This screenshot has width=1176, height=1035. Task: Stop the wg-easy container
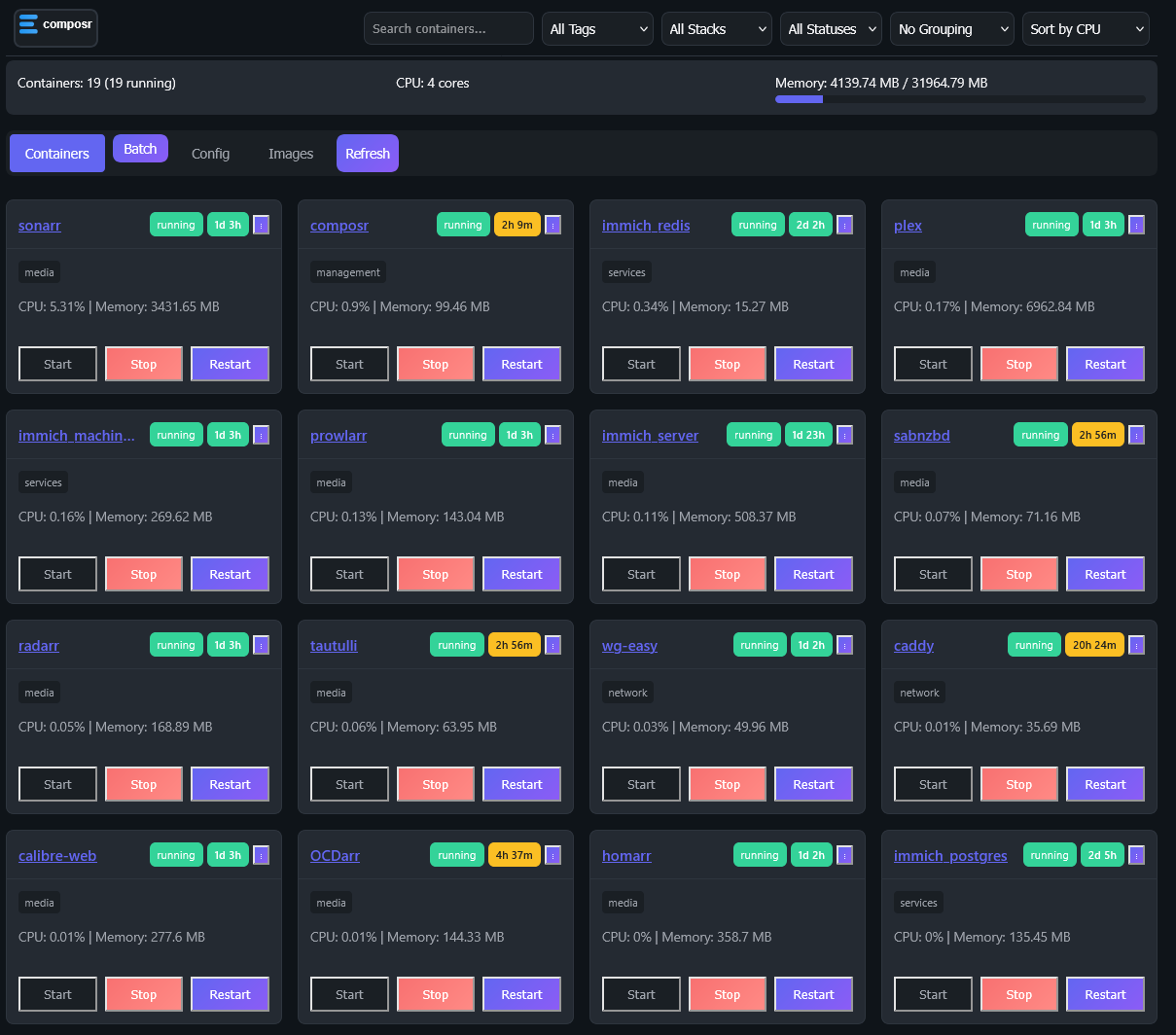[728, 784]
